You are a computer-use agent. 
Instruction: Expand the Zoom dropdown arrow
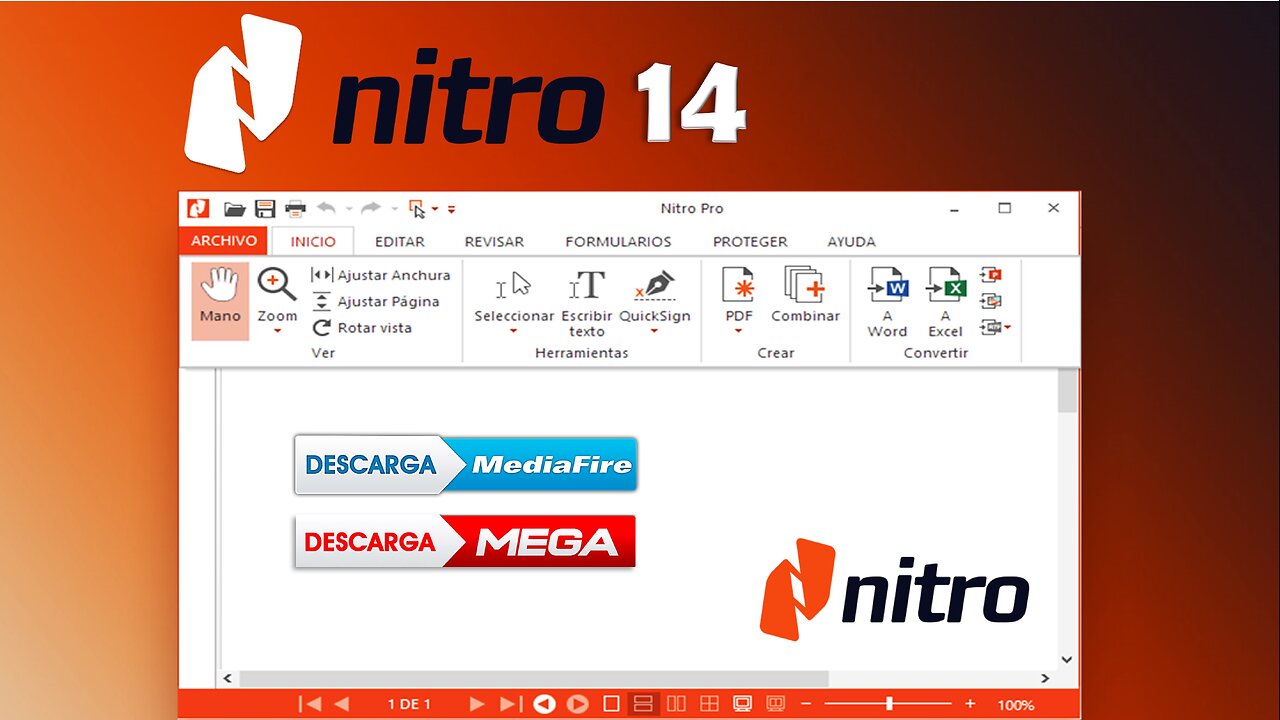point(277,332)
